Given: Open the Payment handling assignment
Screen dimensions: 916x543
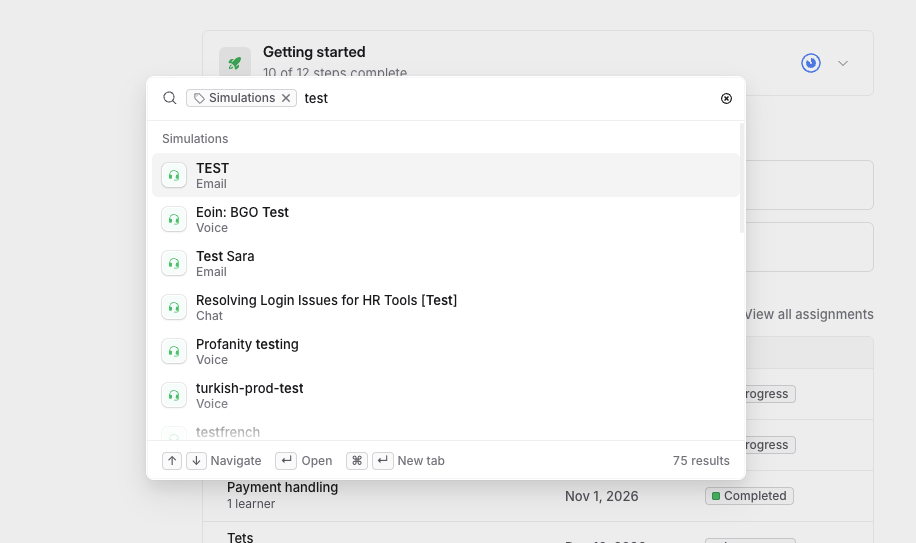Looking at the screenshot, I should point(282,488).
